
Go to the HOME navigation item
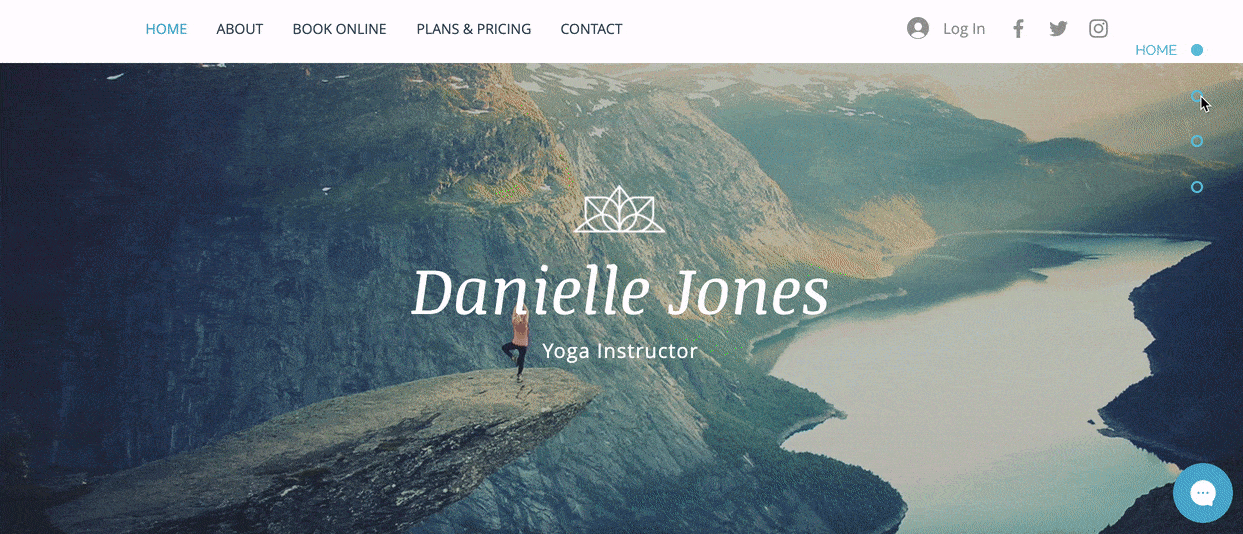point(166,29)
